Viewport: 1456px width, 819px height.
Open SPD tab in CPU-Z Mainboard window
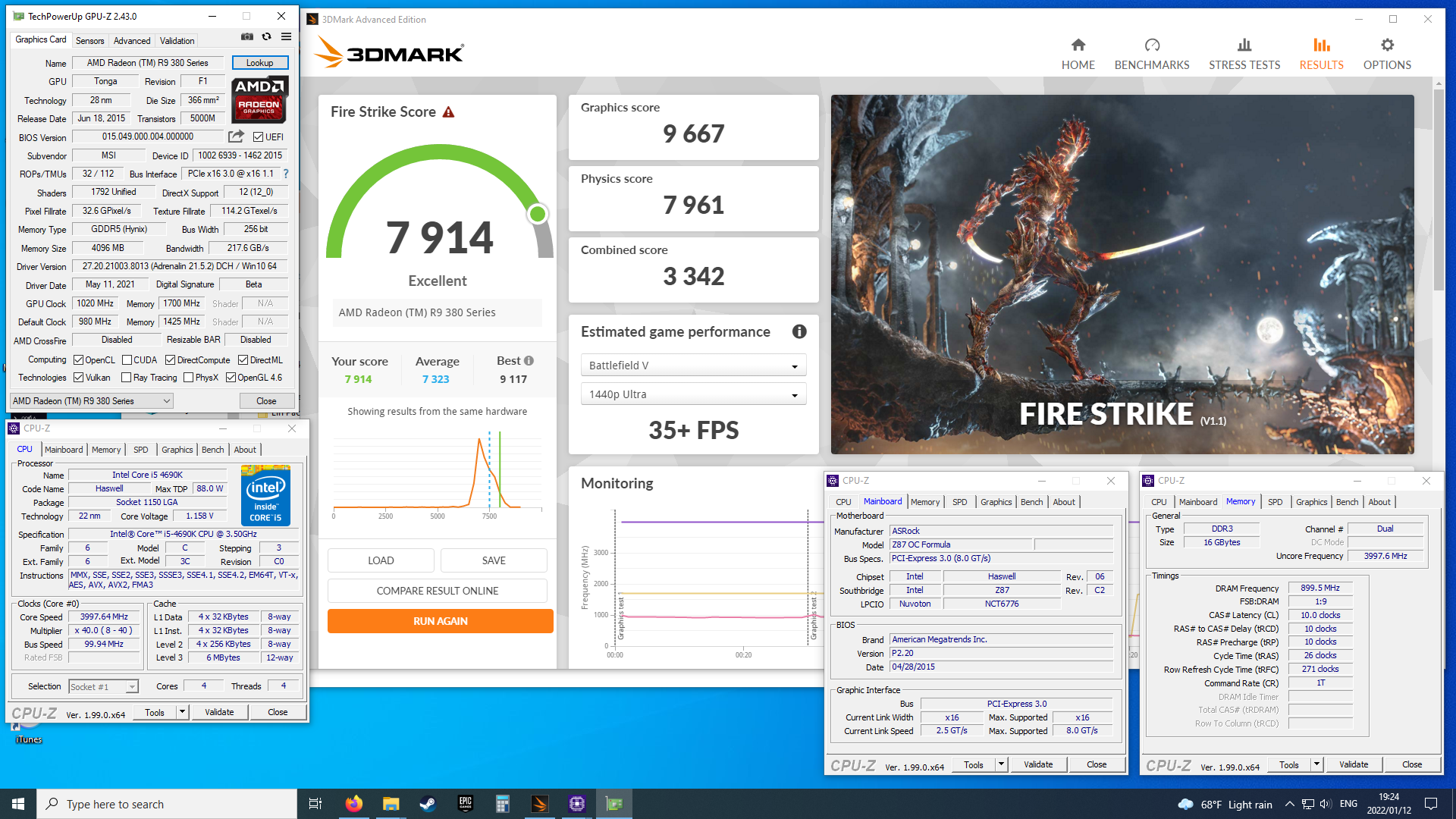[x=959, y=502]
